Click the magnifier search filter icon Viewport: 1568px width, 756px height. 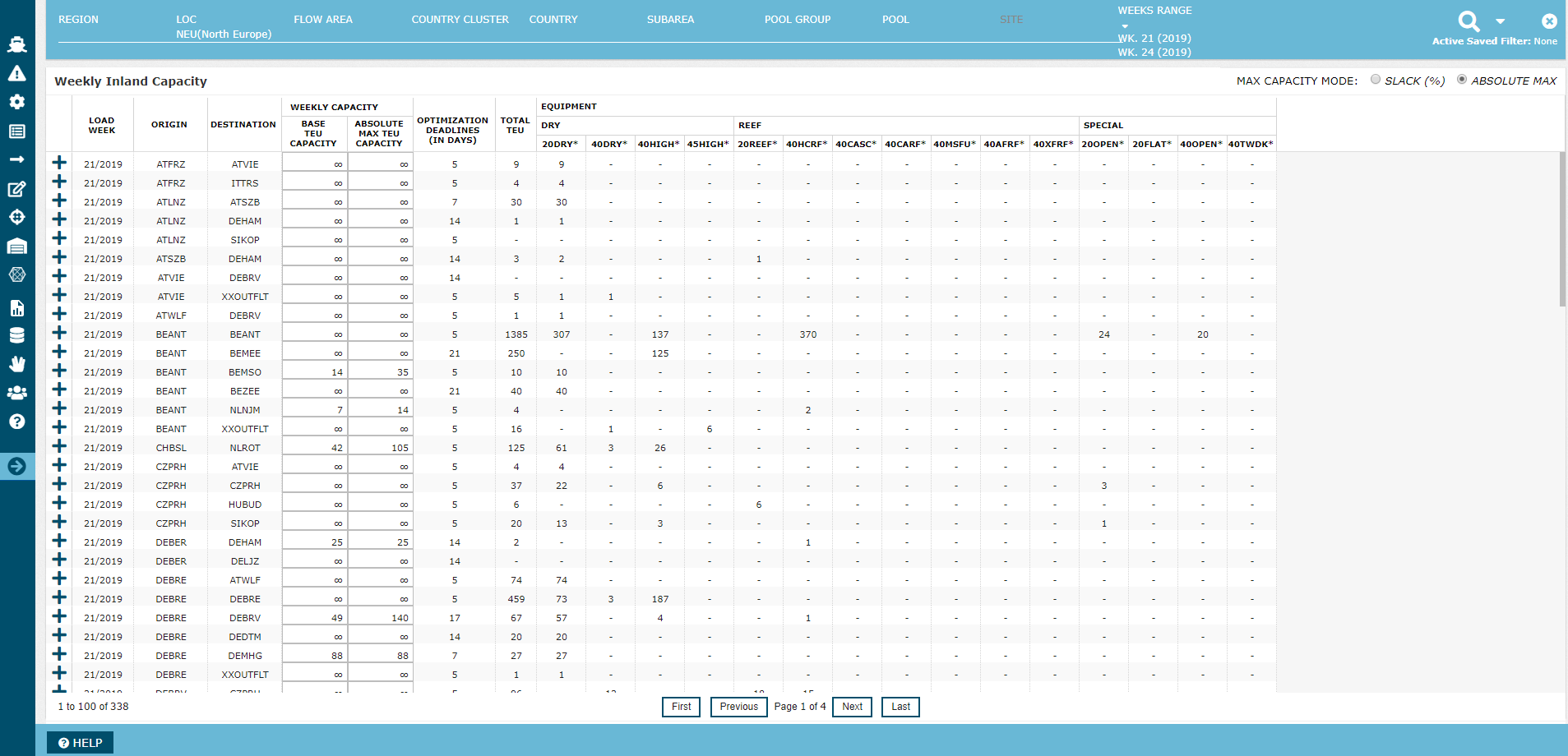click(x=1469, y=21)
